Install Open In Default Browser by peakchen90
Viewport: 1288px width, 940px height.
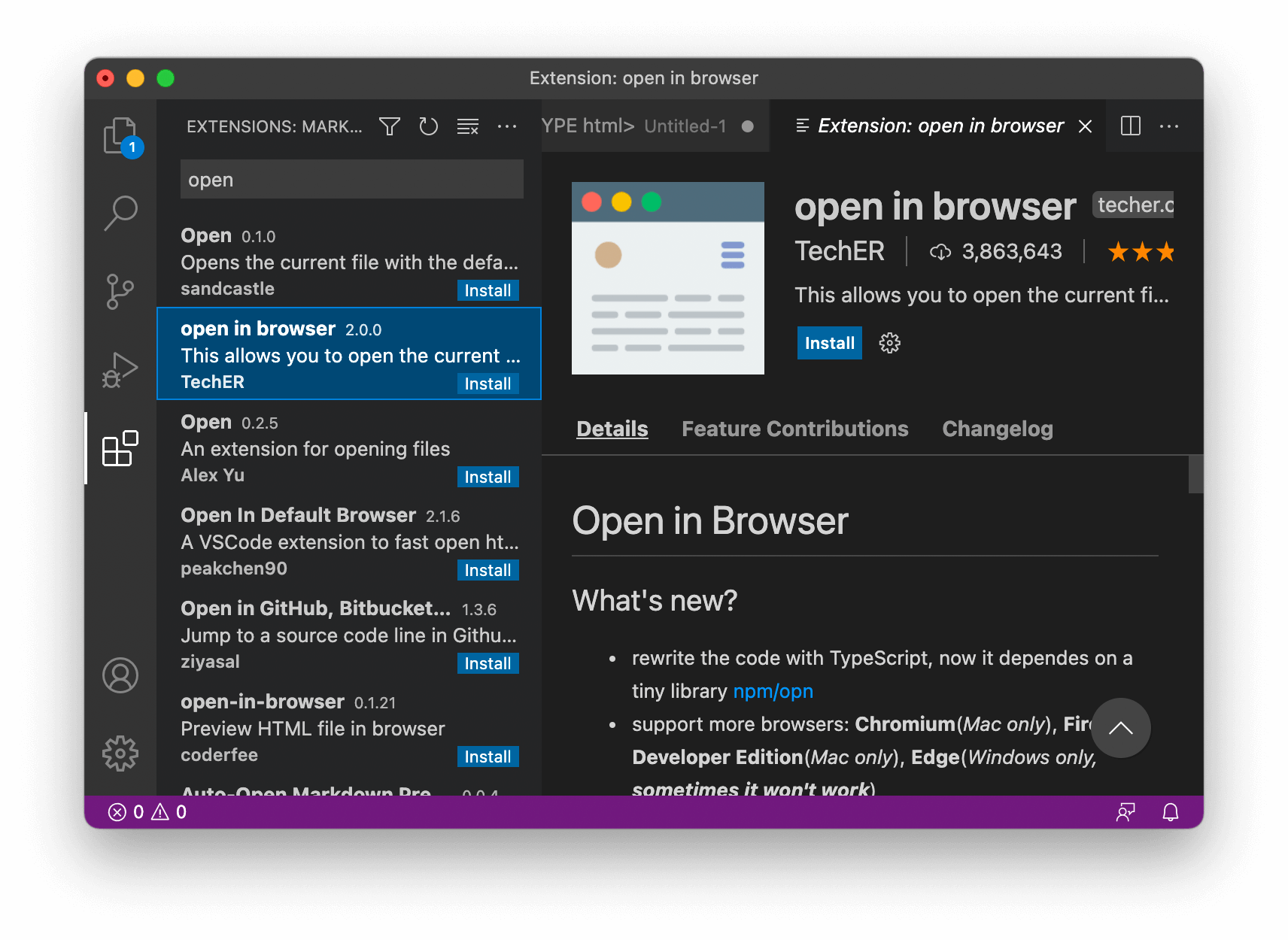(x=488, y=570)
